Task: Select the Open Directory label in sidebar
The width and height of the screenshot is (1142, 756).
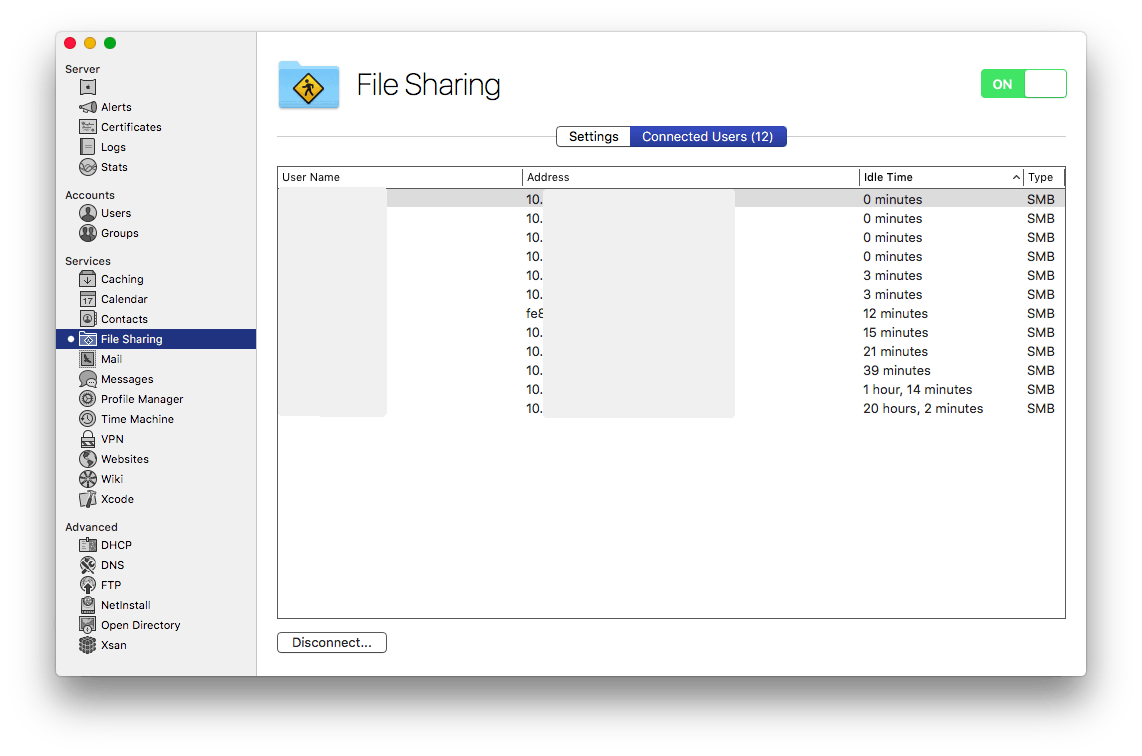Action: (x=141, y=625)
